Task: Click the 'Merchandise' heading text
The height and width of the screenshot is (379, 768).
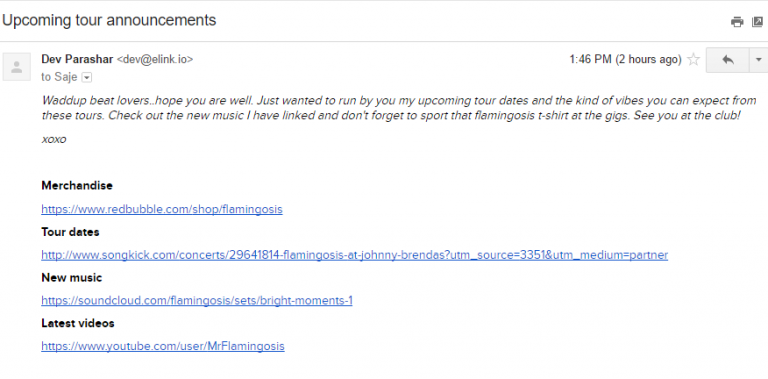Action: tap(77, 186)
